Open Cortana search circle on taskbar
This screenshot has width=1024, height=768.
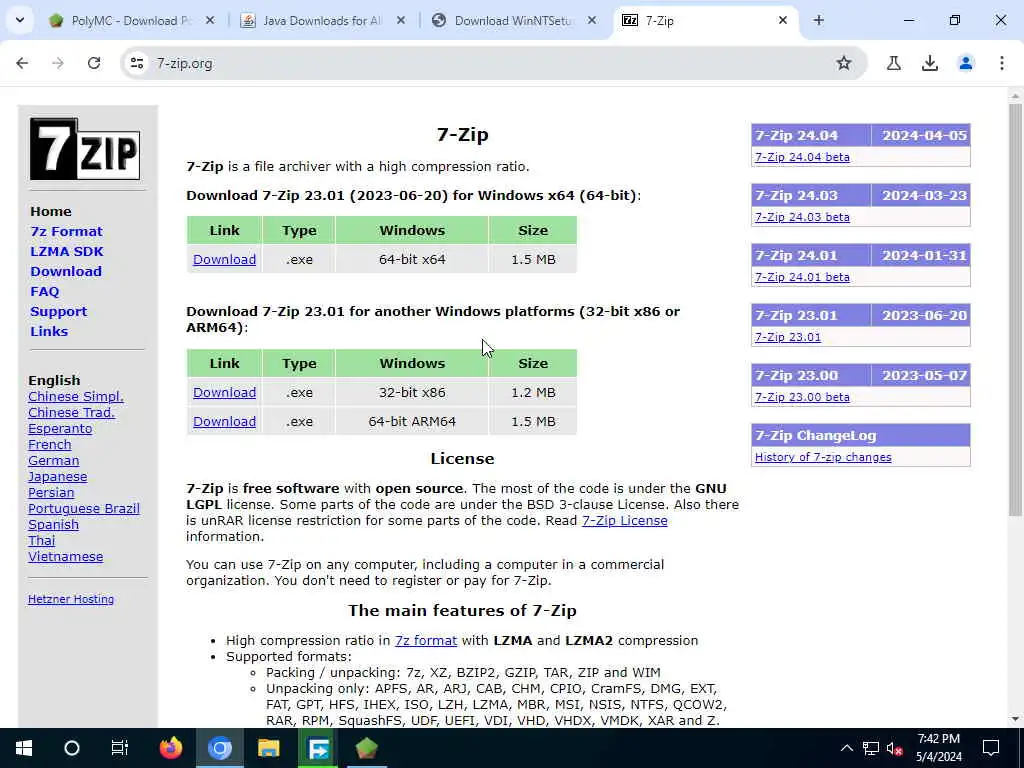[72, 748]
